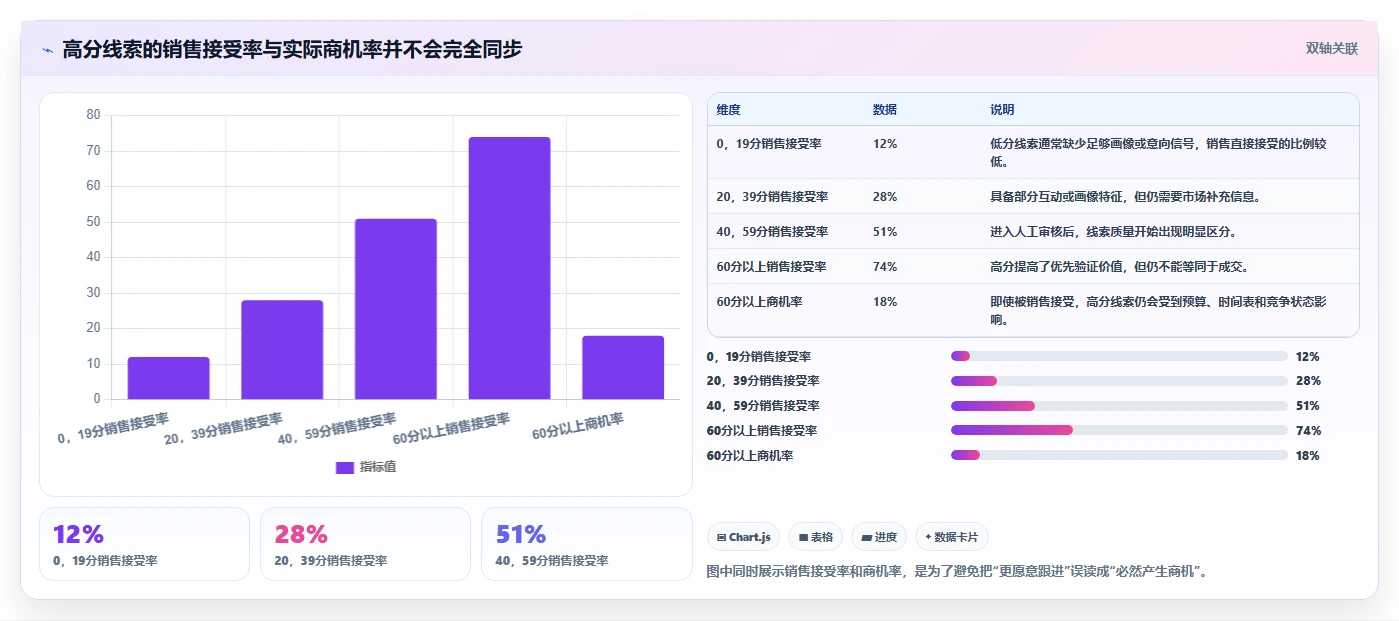Click the 表格 chip
This screenshot has height=621, width=1399.
click(x=816, y=537)
